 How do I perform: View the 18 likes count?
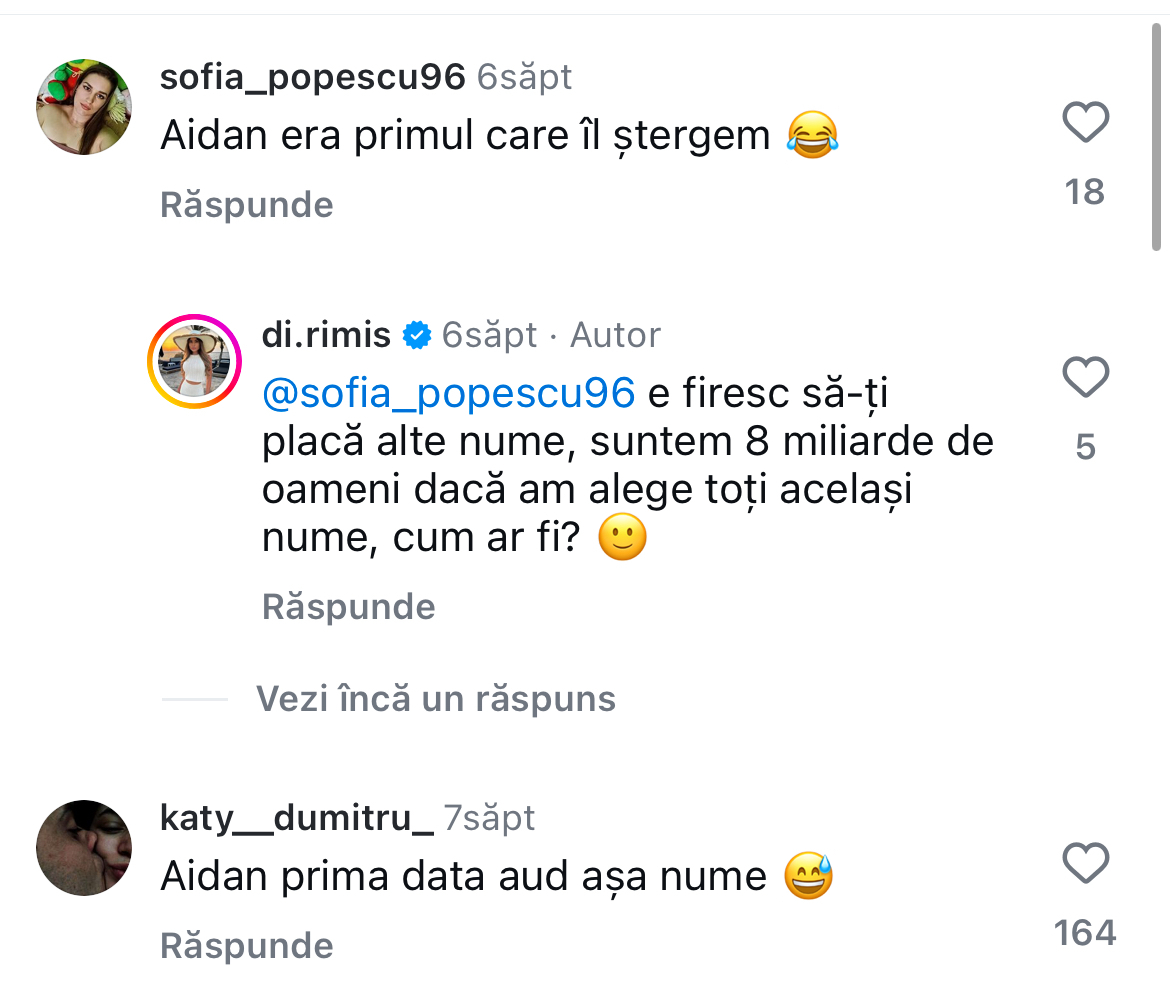pyautogui.click(x=1085, y=191)
